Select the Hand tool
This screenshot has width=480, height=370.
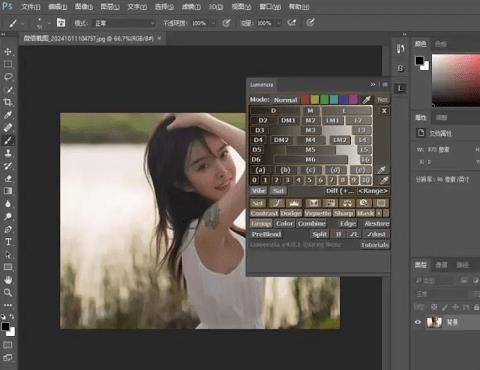[x=8, y=280]
